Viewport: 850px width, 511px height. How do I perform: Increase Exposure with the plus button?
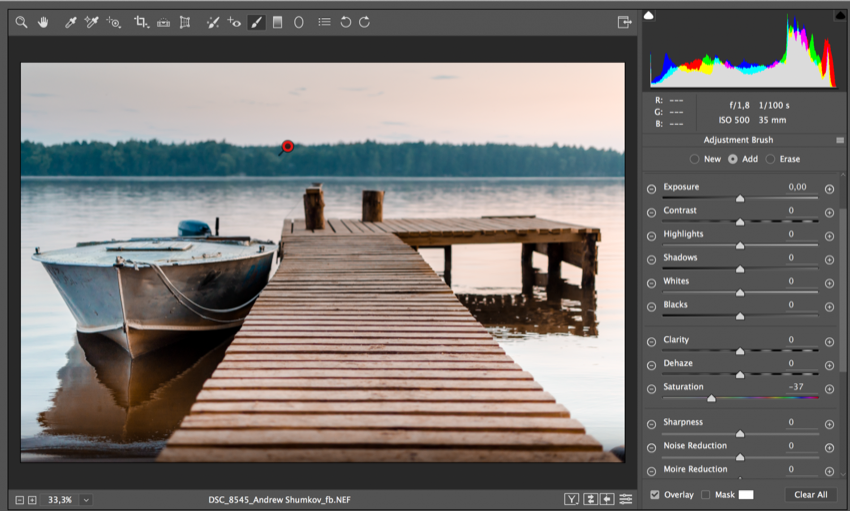tap(829, 189)
